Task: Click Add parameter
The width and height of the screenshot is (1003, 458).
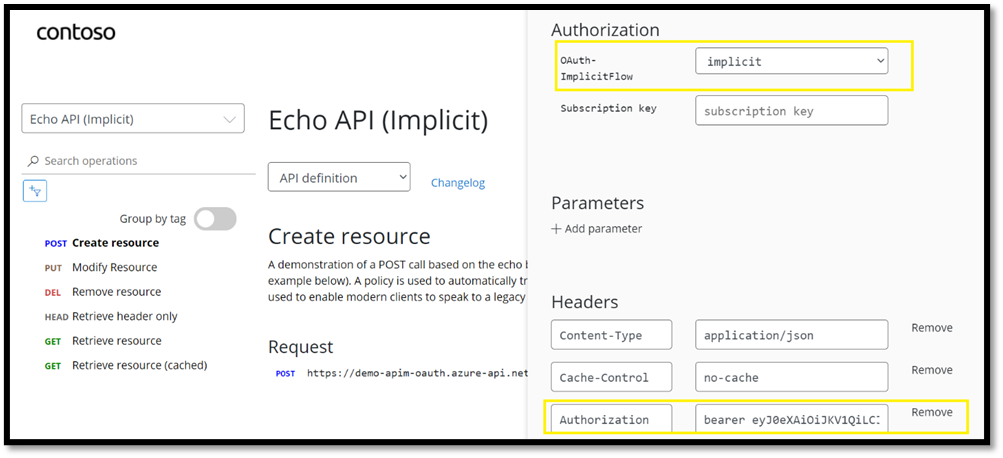Action: (x=597, y=228)
